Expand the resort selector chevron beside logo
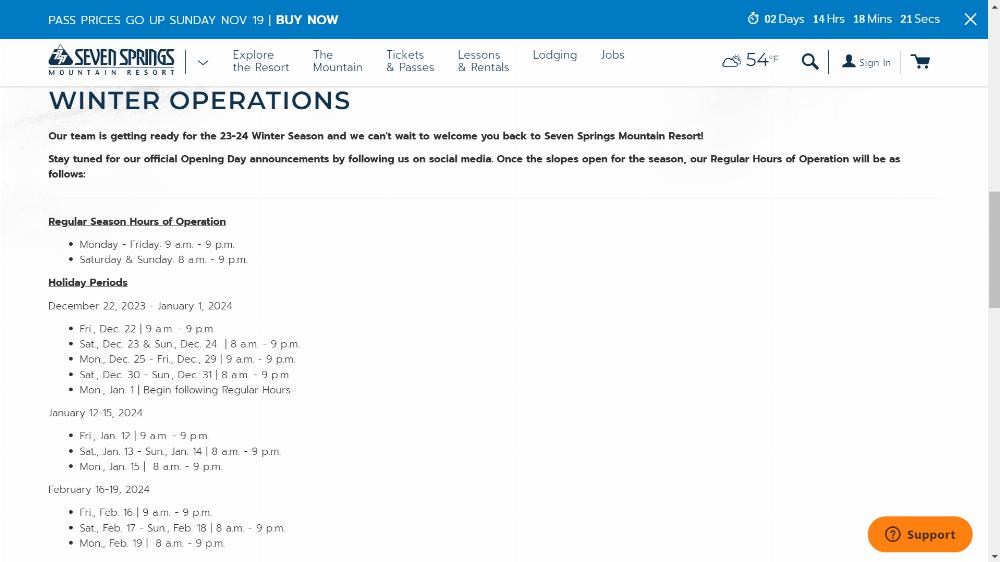1000x562 pixels. (203, 63)
